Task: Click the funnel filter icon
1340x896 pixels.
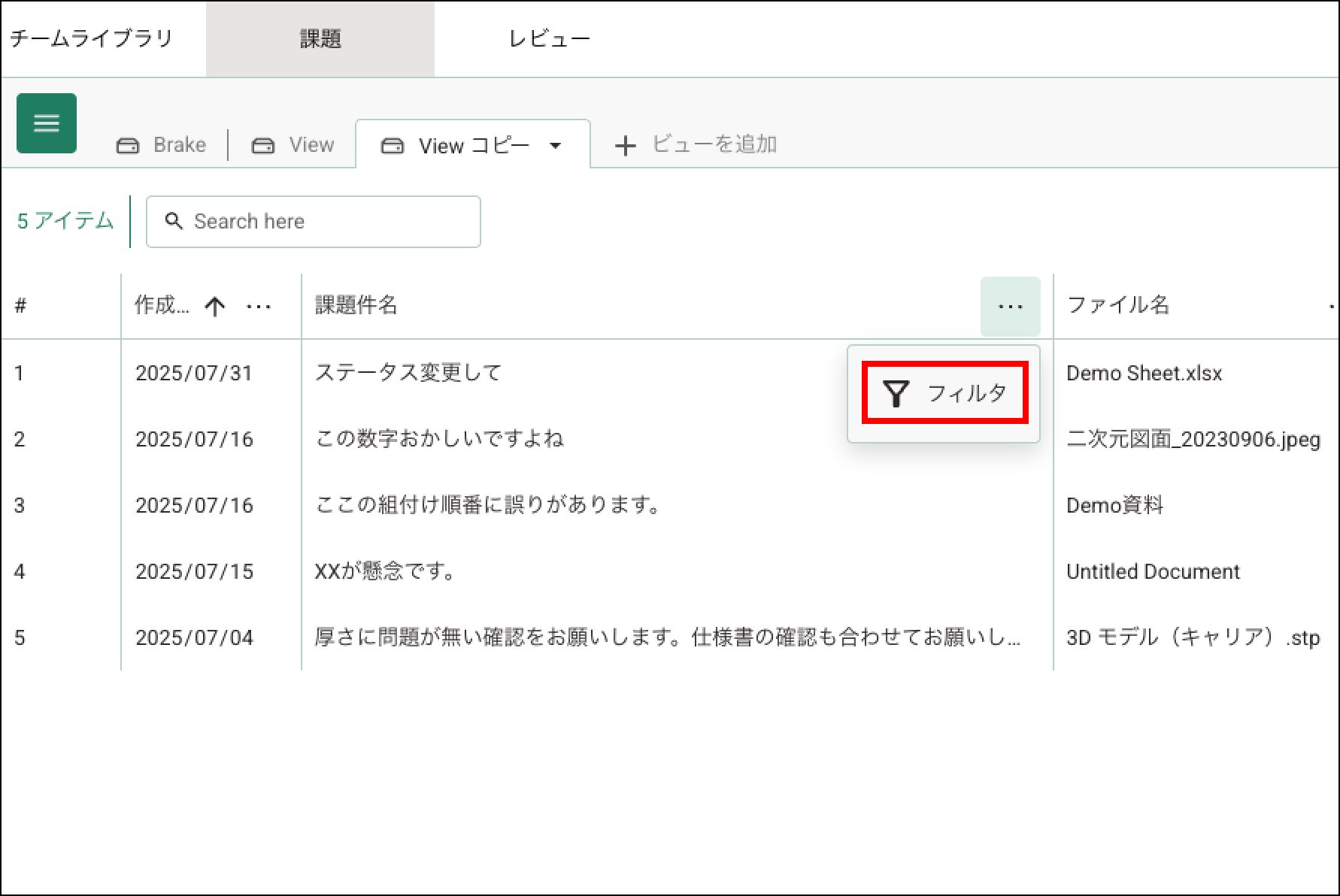Action: 896,393
